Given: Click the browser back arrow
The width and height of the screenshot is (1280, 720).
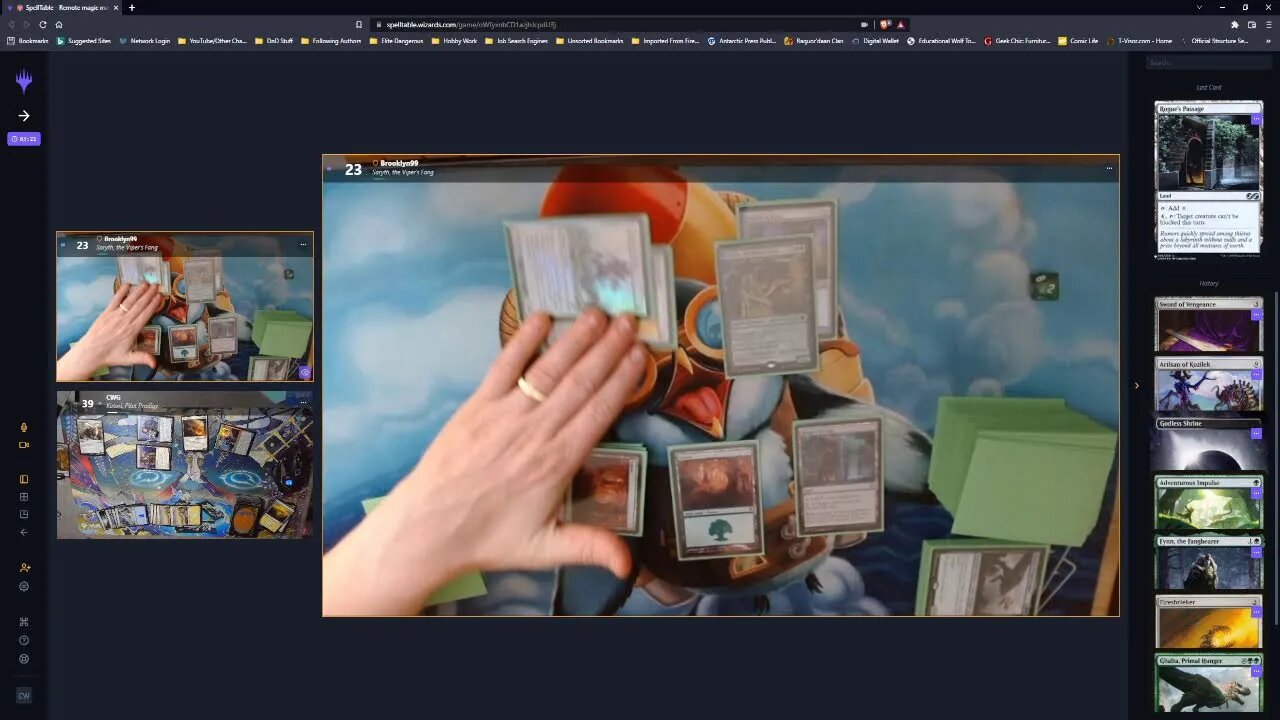Looking at the screenshot, I should 11,24.
